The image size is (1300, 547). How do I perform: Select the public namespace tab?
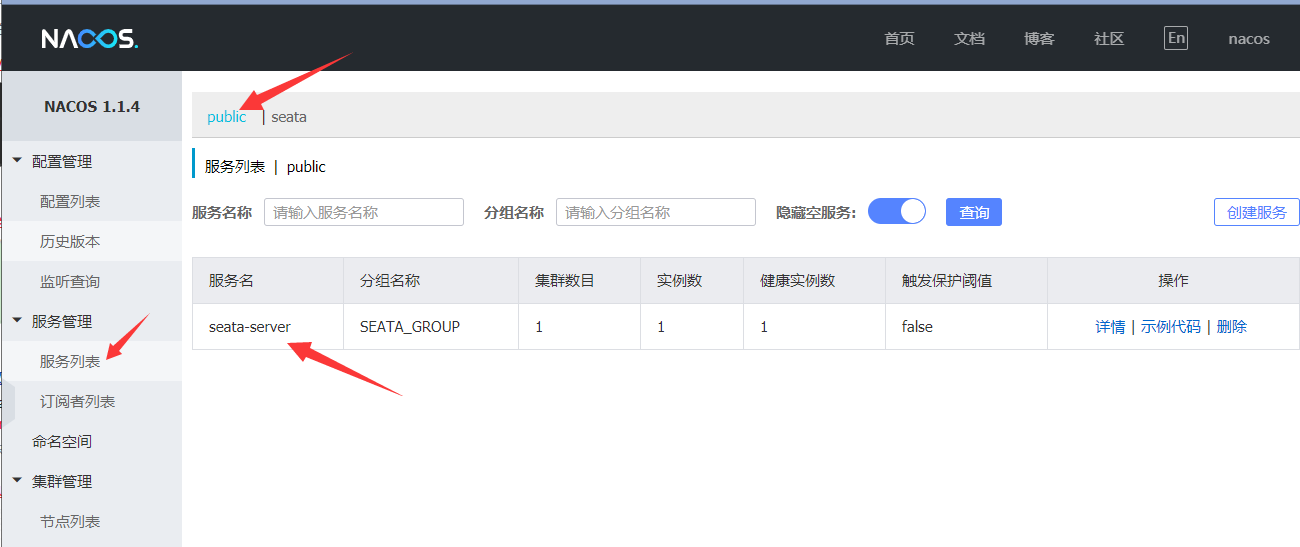[x=226, y=116]
